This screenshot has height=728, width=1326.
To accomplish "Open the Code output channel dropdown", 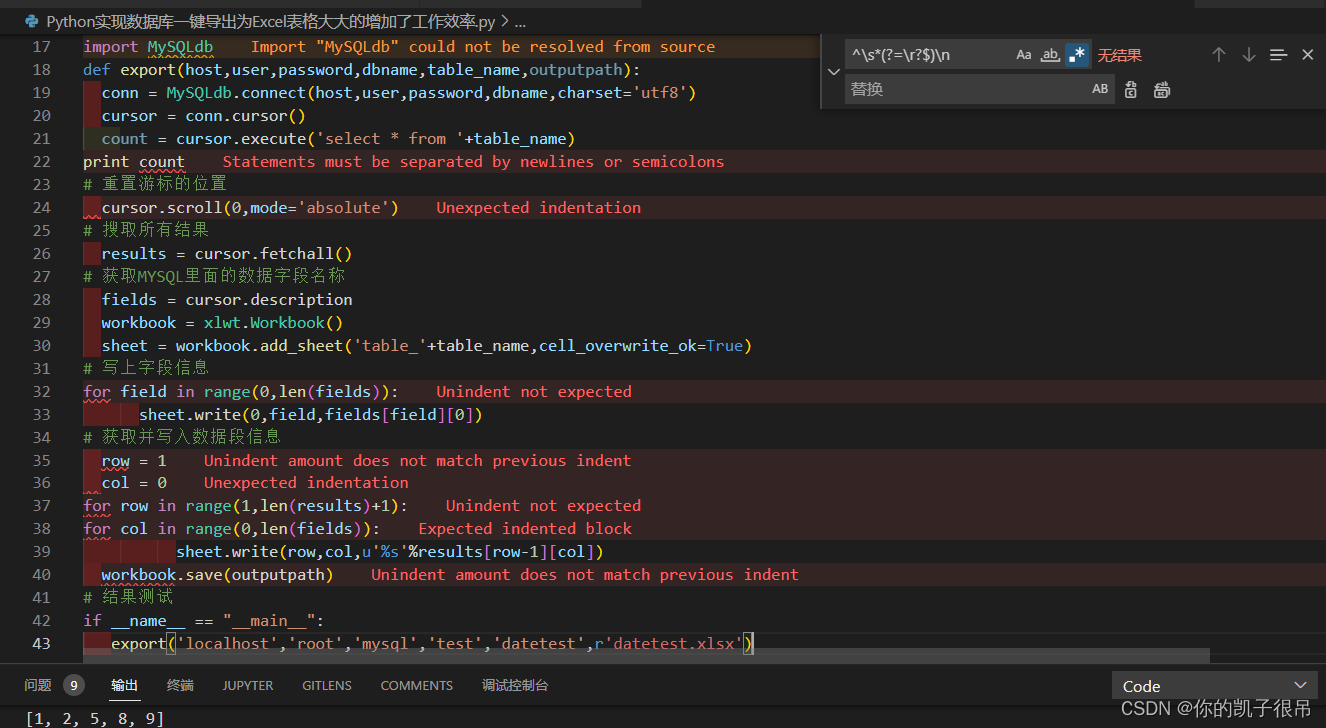I will click(1214, 686).
